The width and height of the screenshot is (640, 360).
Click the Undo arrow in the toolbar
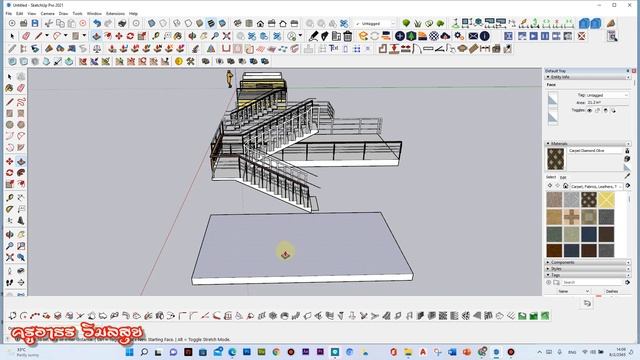pyautogui.click(x=96, y=23)
